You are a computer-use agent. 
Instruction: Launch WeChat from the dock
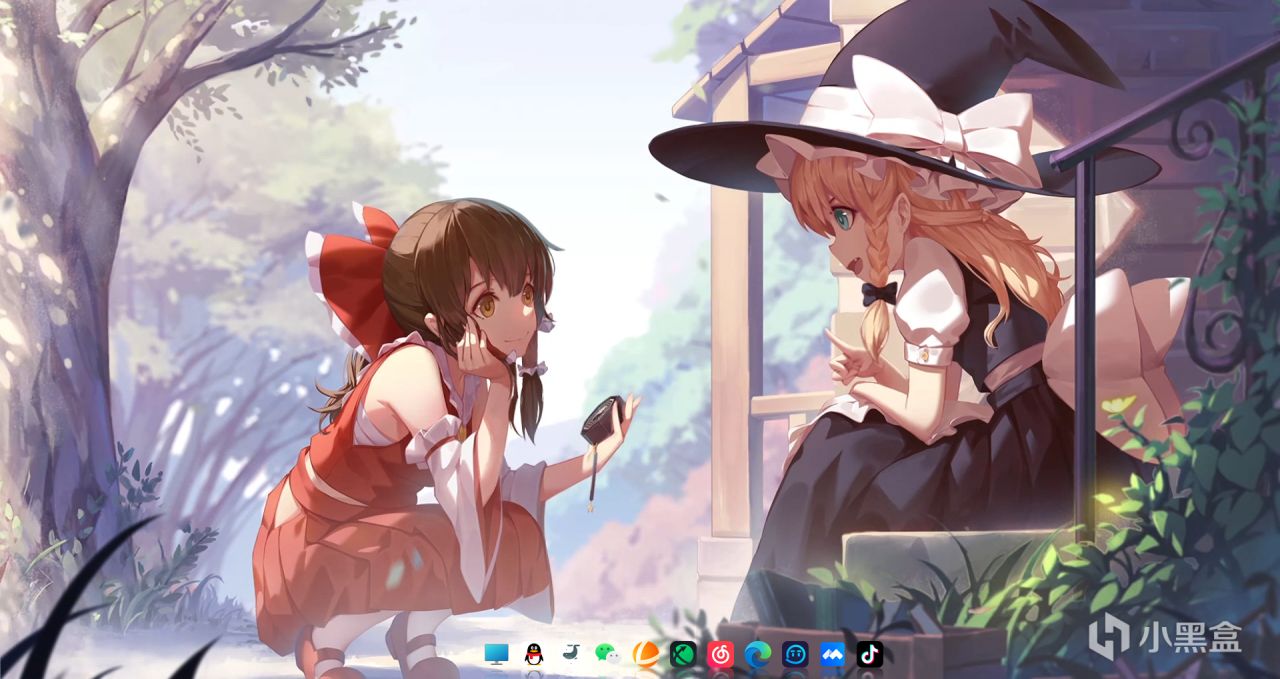pos(607,654)
